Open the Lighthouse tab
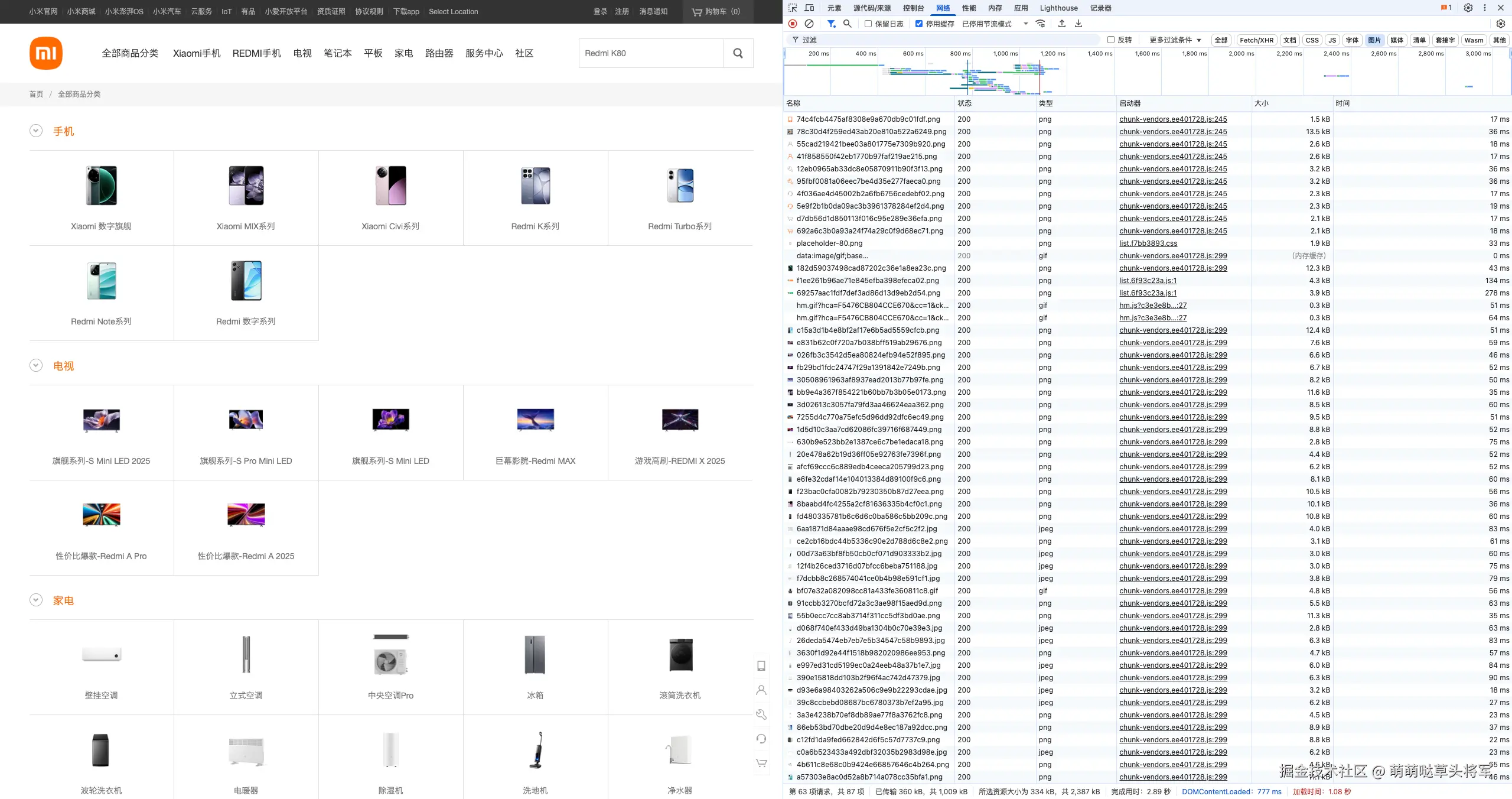This screenshot has height=799, width=1512. [x=1058, y=8]
